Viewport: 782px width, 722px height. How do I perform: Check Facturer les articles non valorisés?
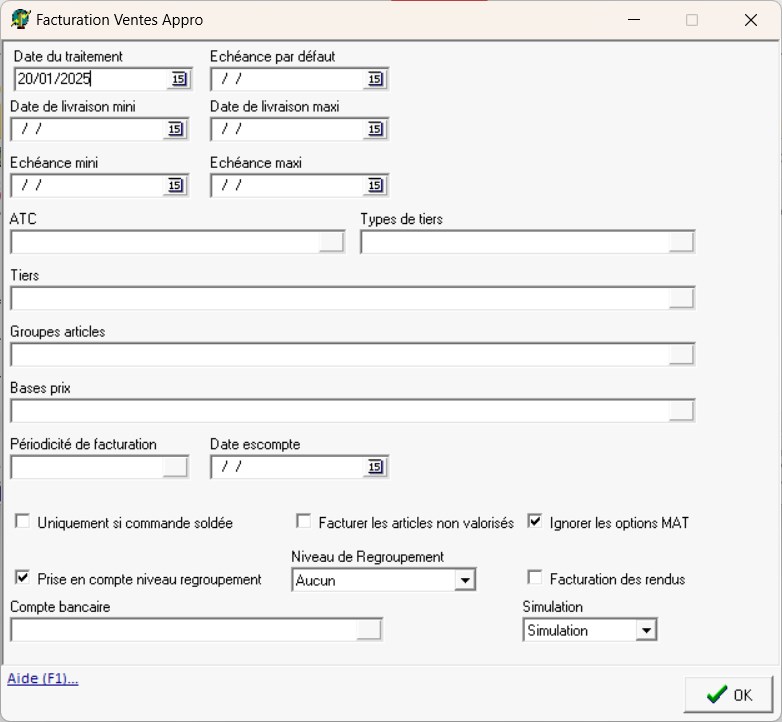(304, 522)
